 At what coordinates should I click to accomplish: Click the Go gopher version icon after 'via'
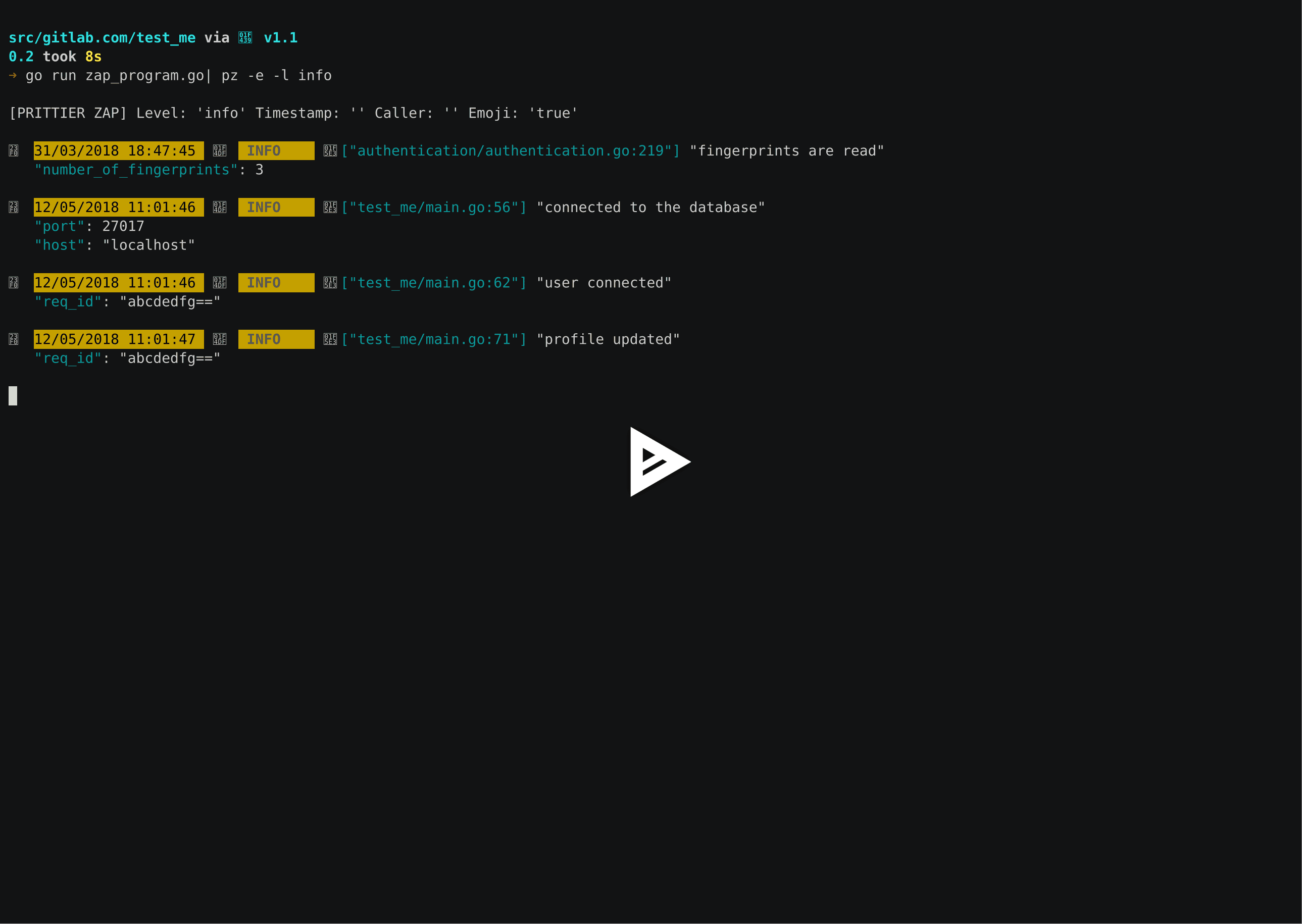pyautogui.click(x=245, y=37)
